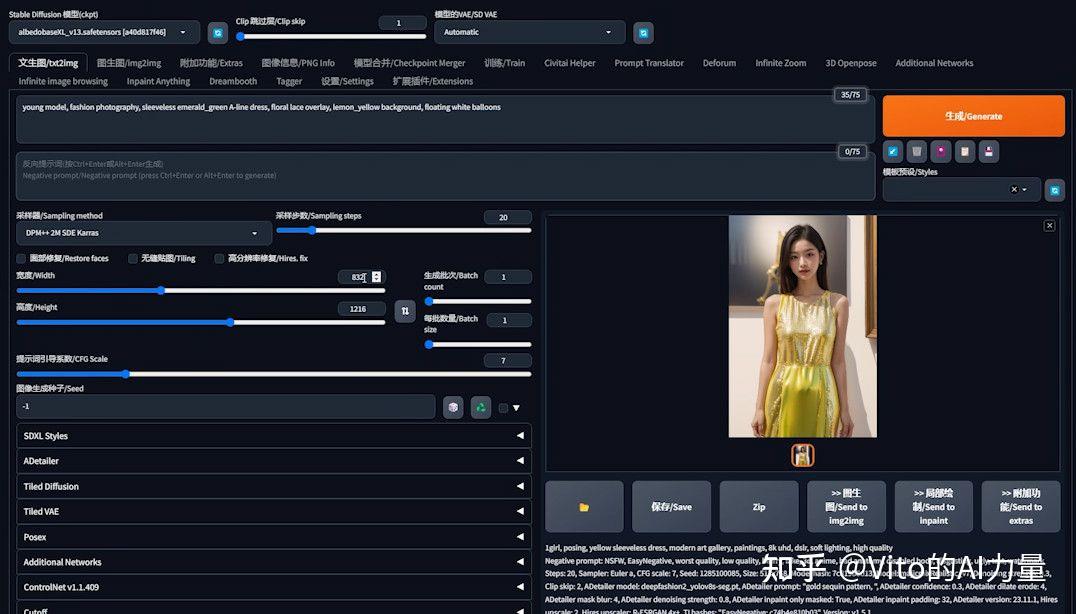
Task: Open the 3D Openpose tab
Action: tap(851, 63)
